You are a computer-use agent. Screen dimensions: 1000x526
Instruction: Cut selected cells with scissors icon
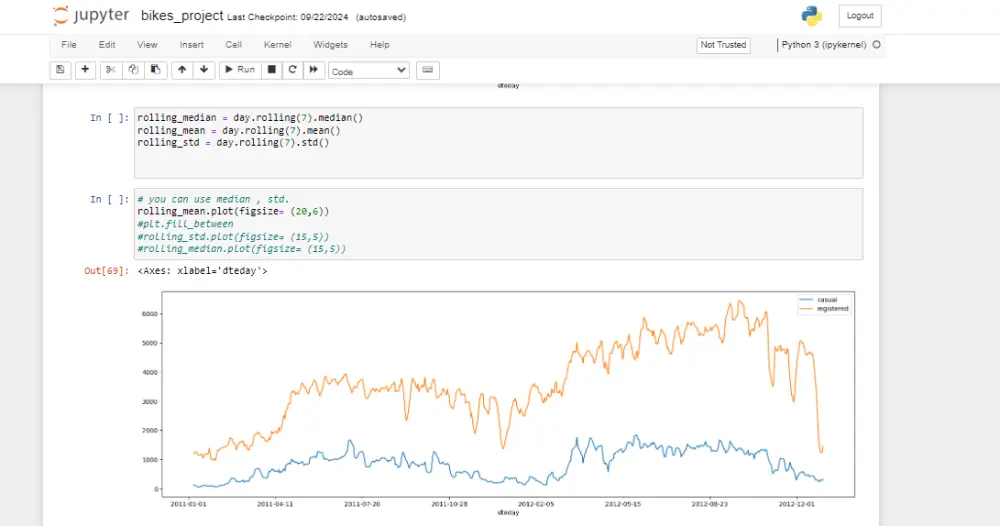point(110,70)
